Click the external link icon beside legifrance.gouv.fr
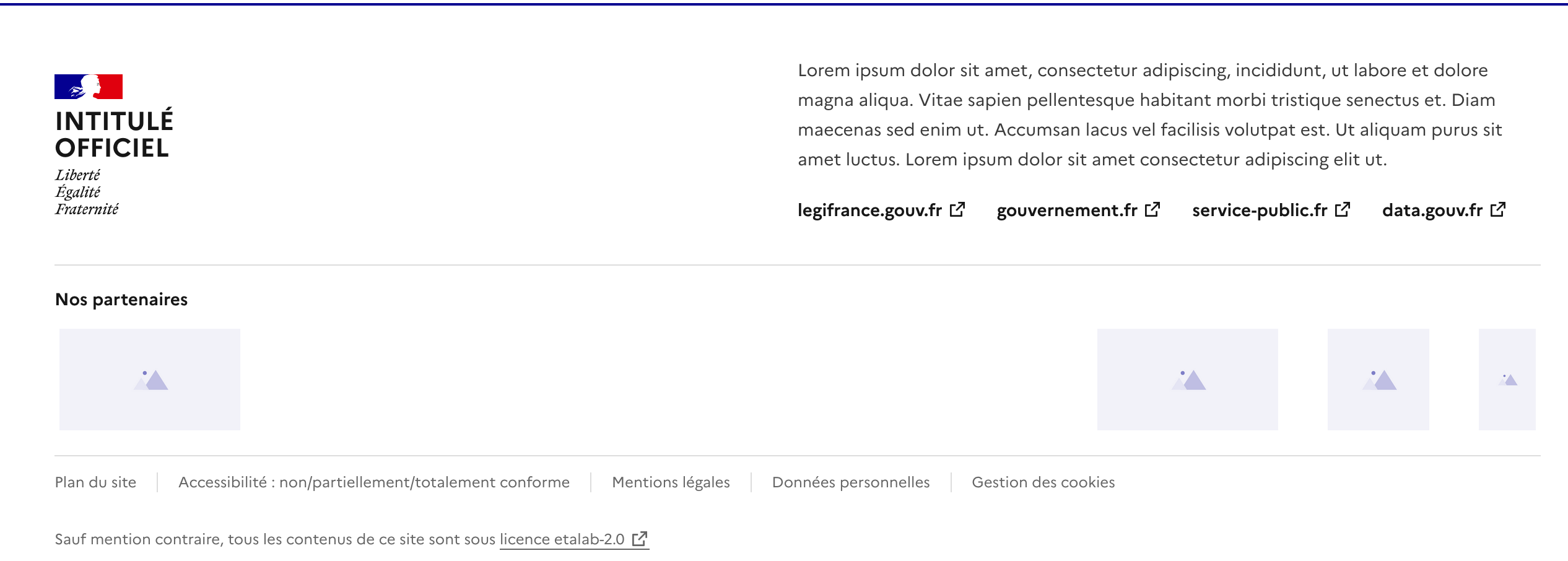The image size is (1568, 561). (957, 210)
